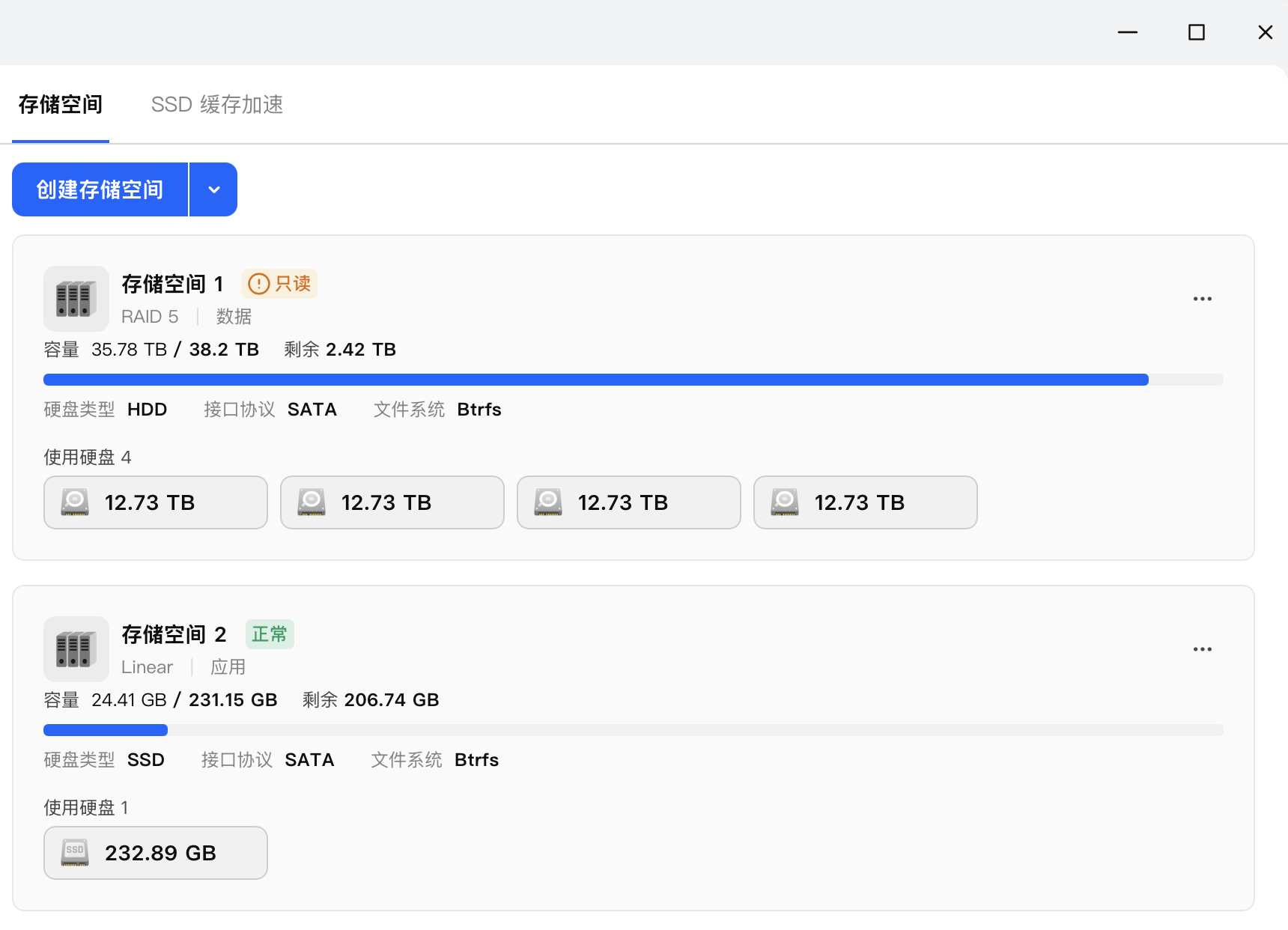The width and height of the screenshot is (1288, 930).
Task: Click the 存储空间 1 title
Action: tap(172, 285)
